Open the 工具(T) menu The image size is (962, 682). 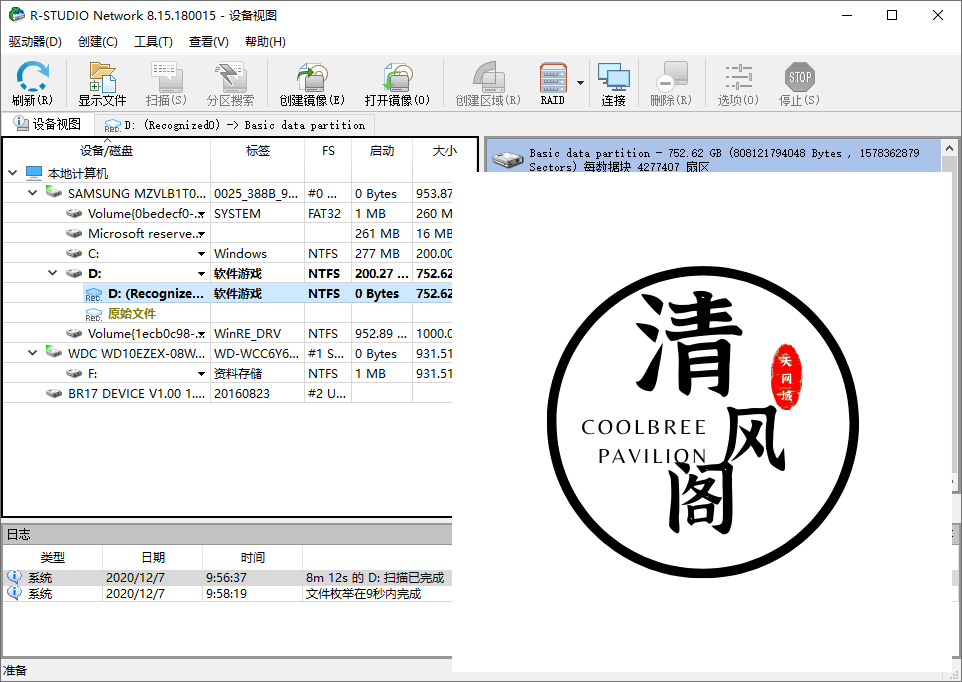point(153,42)
